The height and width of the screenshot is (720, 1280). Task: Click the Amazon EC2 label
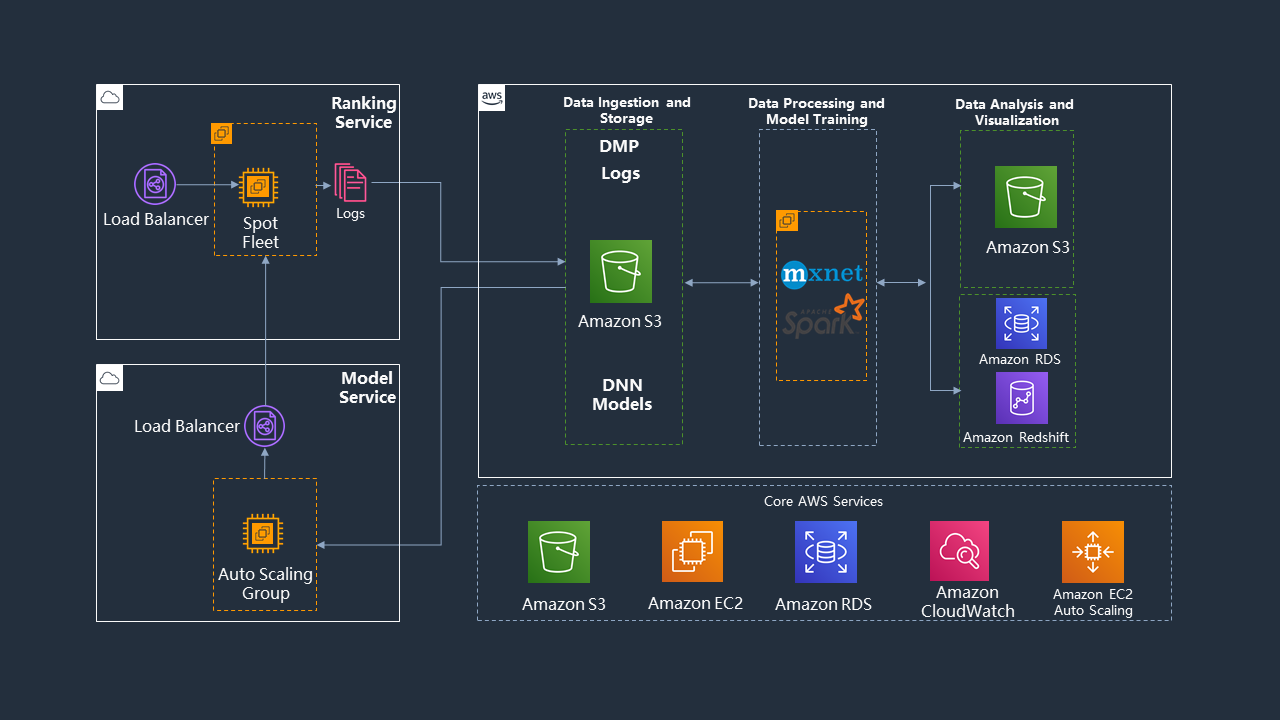695,603
